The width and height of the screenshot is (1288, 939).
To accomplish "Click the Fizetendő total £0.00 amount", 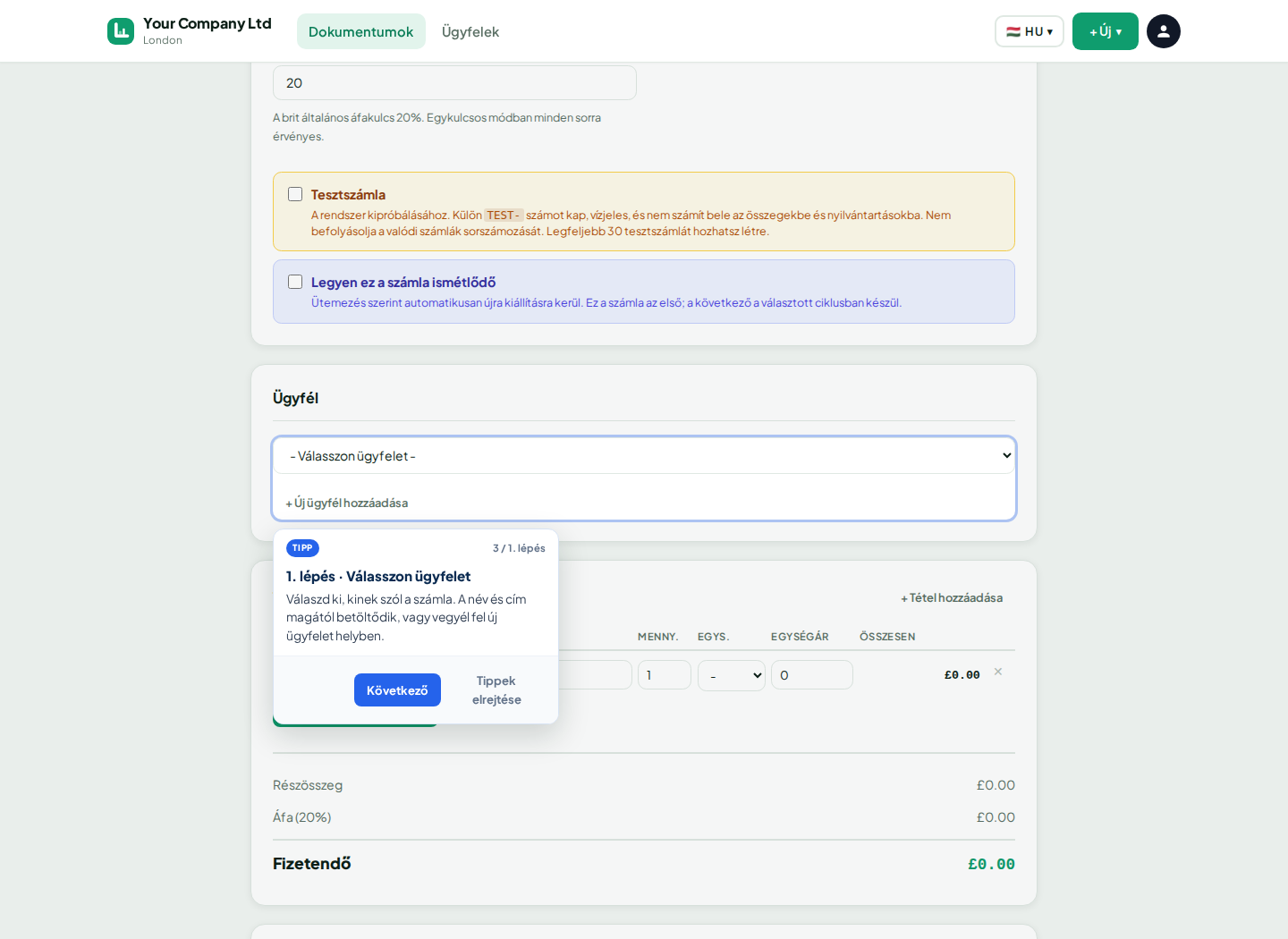I will tap(991, 864).
